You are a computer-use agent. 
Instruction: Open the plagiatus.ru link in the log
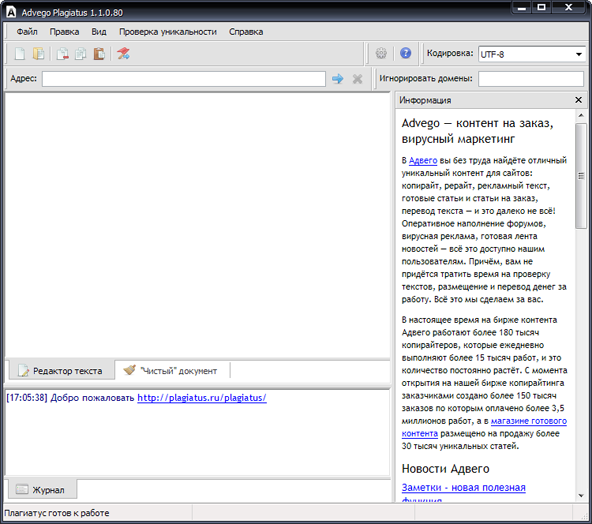202,398
